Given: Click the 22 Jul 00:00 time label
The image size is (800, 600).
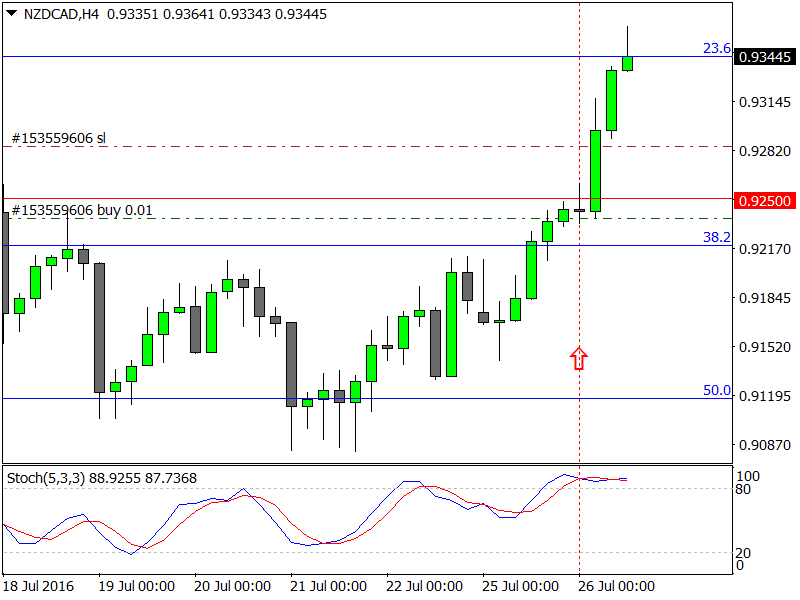Looking at the screenshot, I should (x=424, y=586).
